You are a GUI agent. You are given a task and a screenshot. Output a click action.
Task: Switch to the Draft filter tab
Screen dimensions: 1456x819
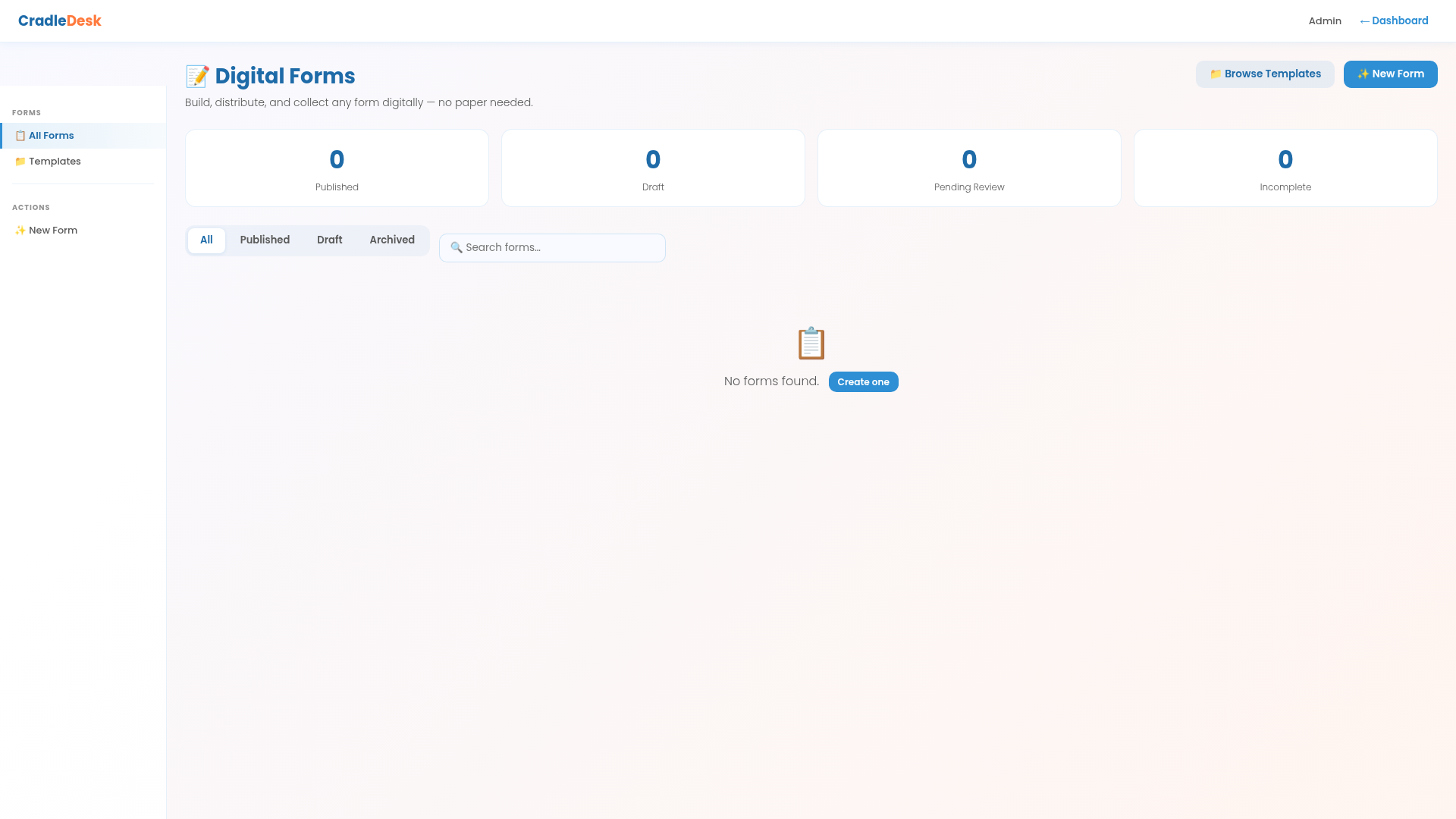[x=329, y=240]
